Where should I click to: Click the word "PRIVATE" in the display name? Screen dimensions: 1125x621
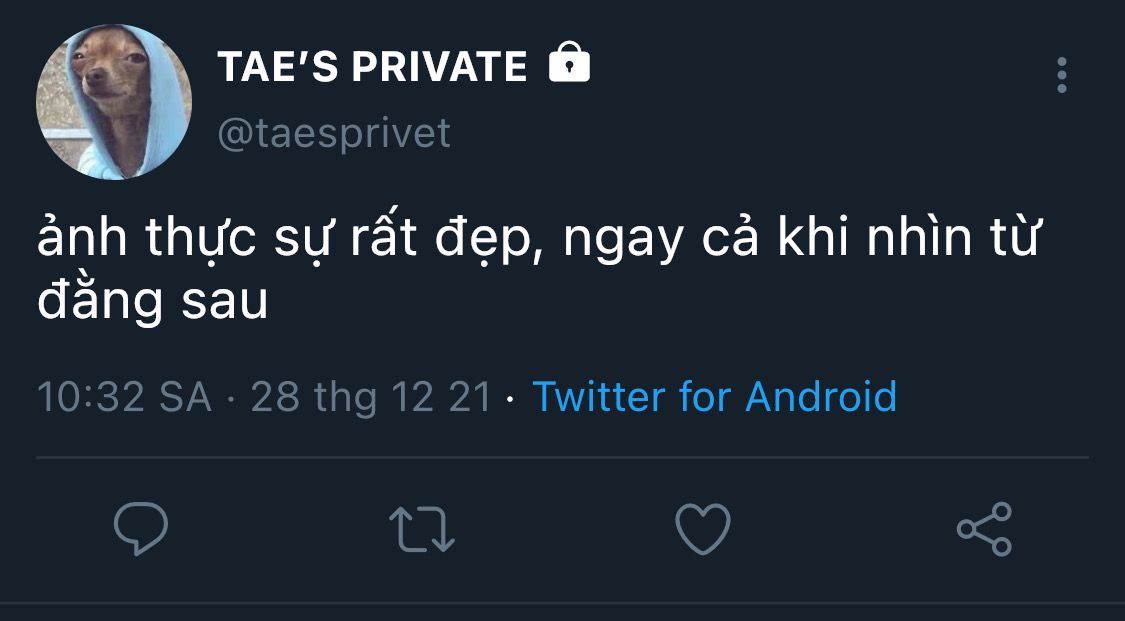tap(439, 67)
